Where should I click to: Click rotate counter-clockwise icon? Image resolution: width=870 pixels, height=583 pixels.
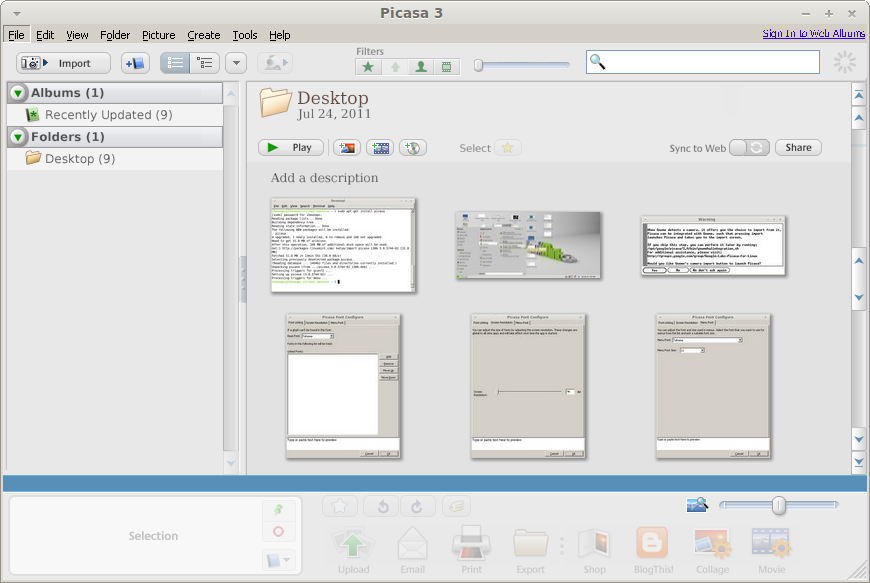coord(383,506)
